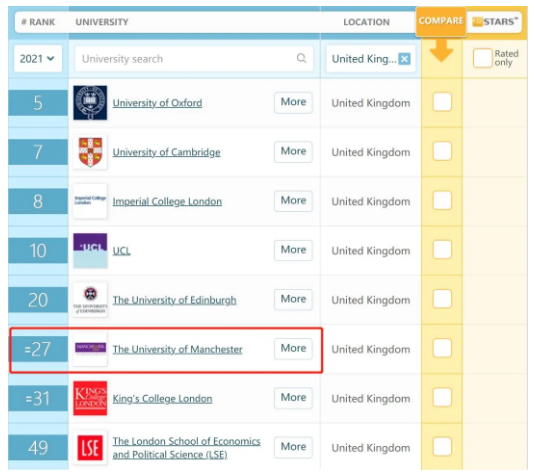537x475 pixels.
Task: Click the University of Oxford crest logo
Action: 90,103
